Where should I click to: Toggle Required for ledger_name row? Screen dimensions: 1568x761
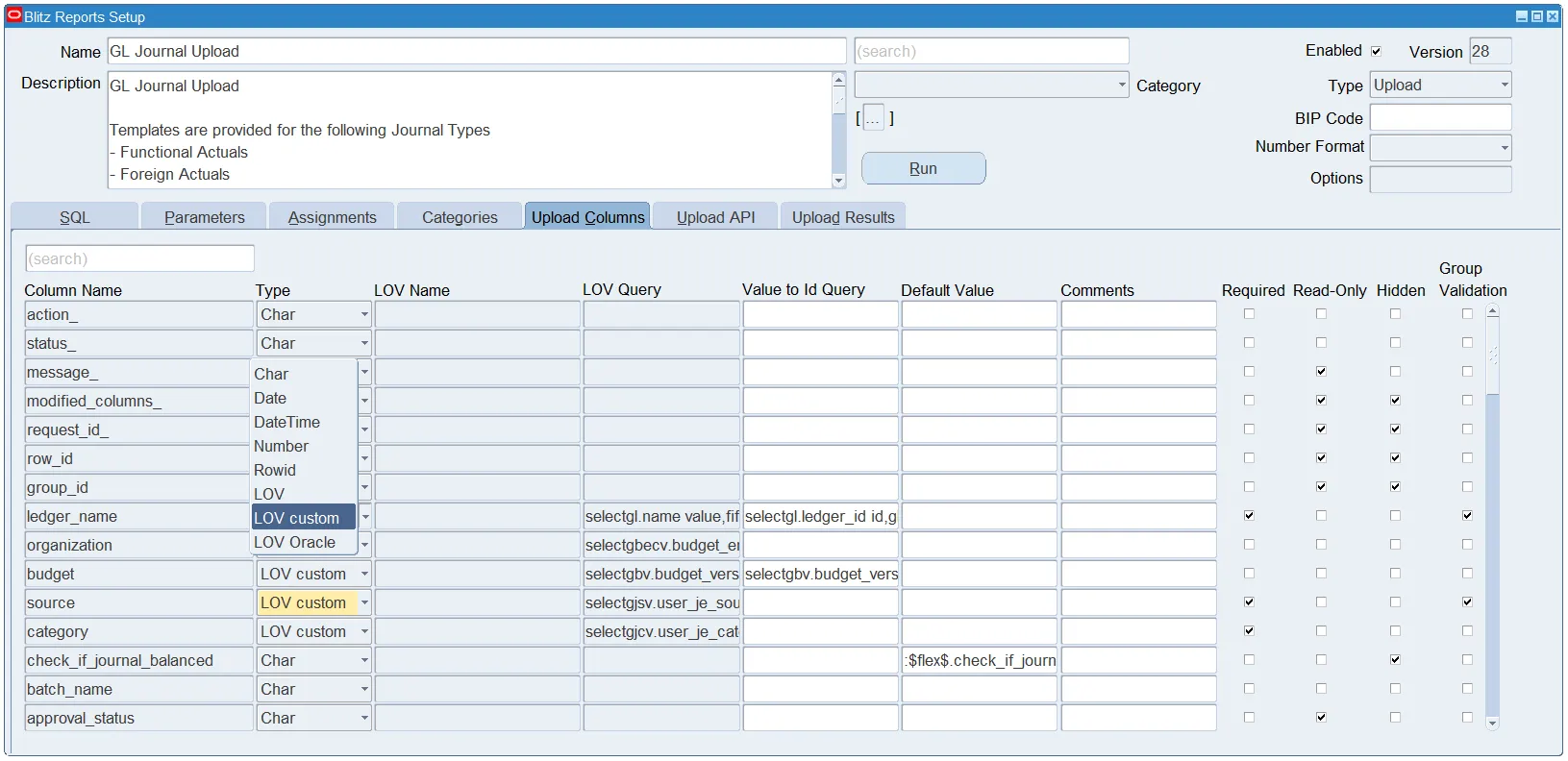[1249, 516]
